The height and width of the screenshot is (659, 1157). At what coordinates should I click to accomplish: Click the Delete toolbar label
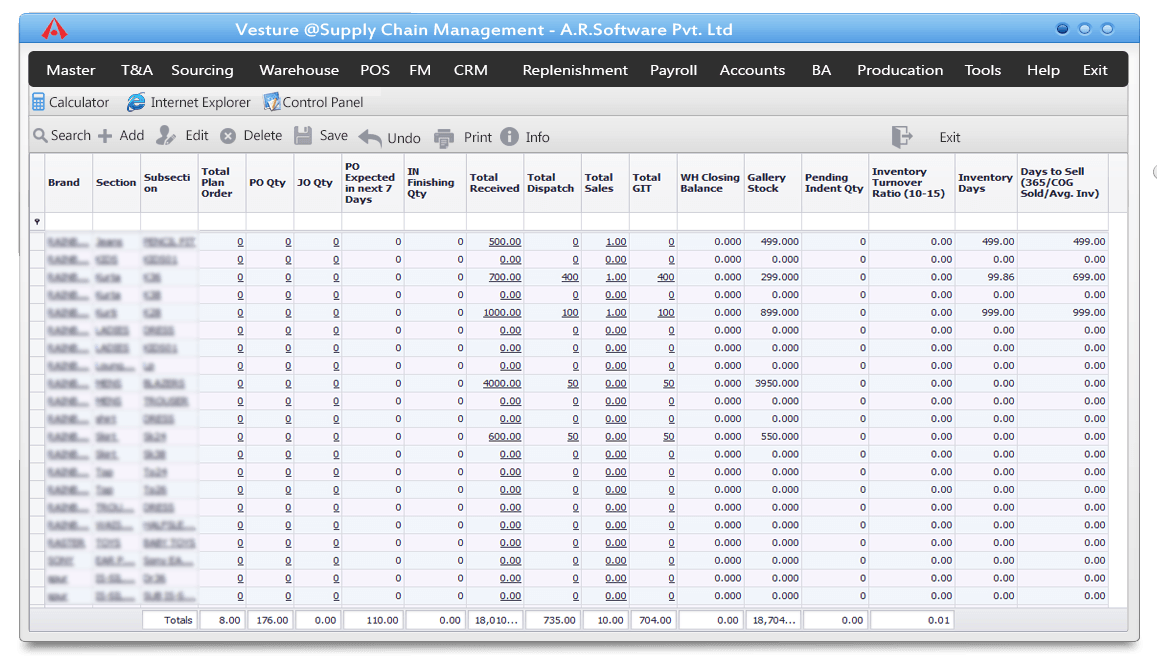(263, 136)
